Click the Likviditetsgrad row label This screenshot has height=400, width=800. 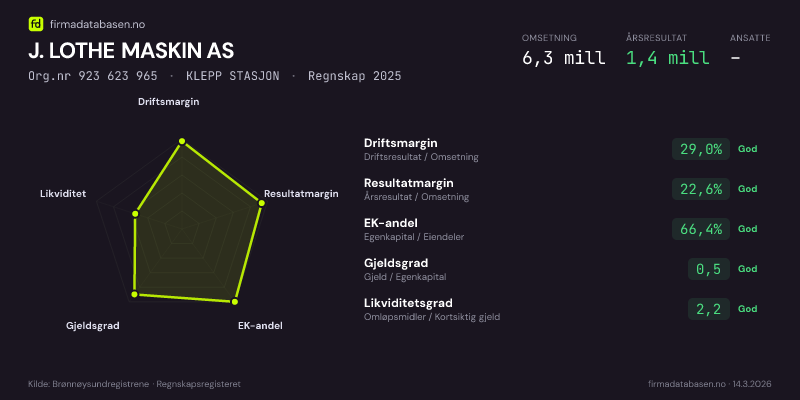[x=408, y=303]
